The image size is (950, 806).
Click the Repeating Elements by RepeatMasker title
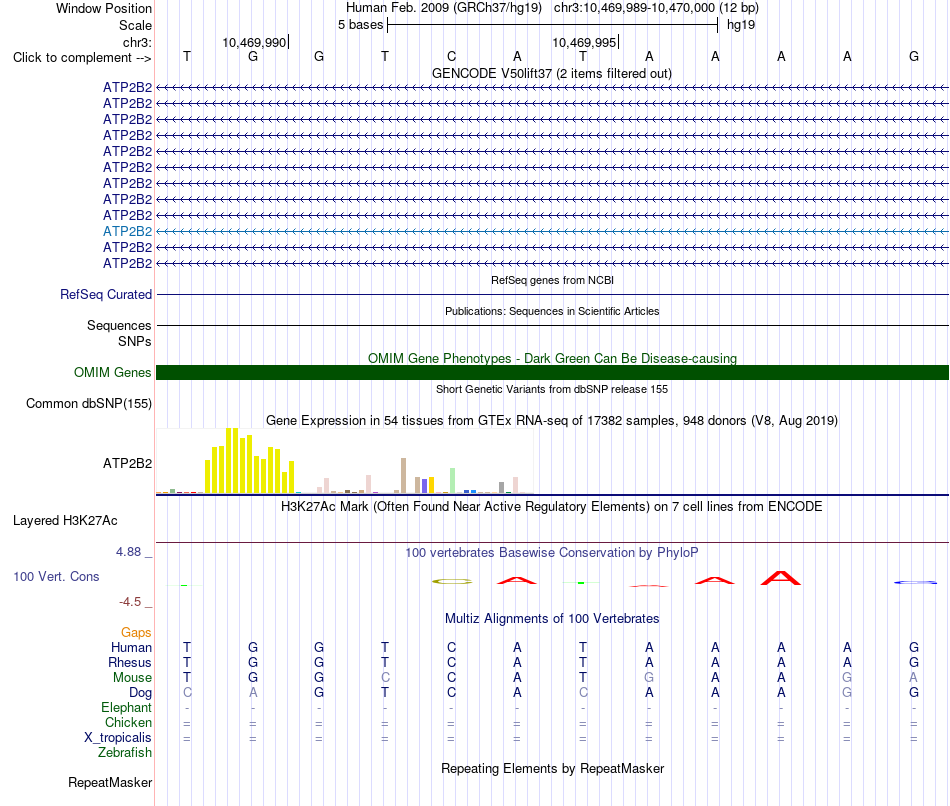click(x=552, y=768)
